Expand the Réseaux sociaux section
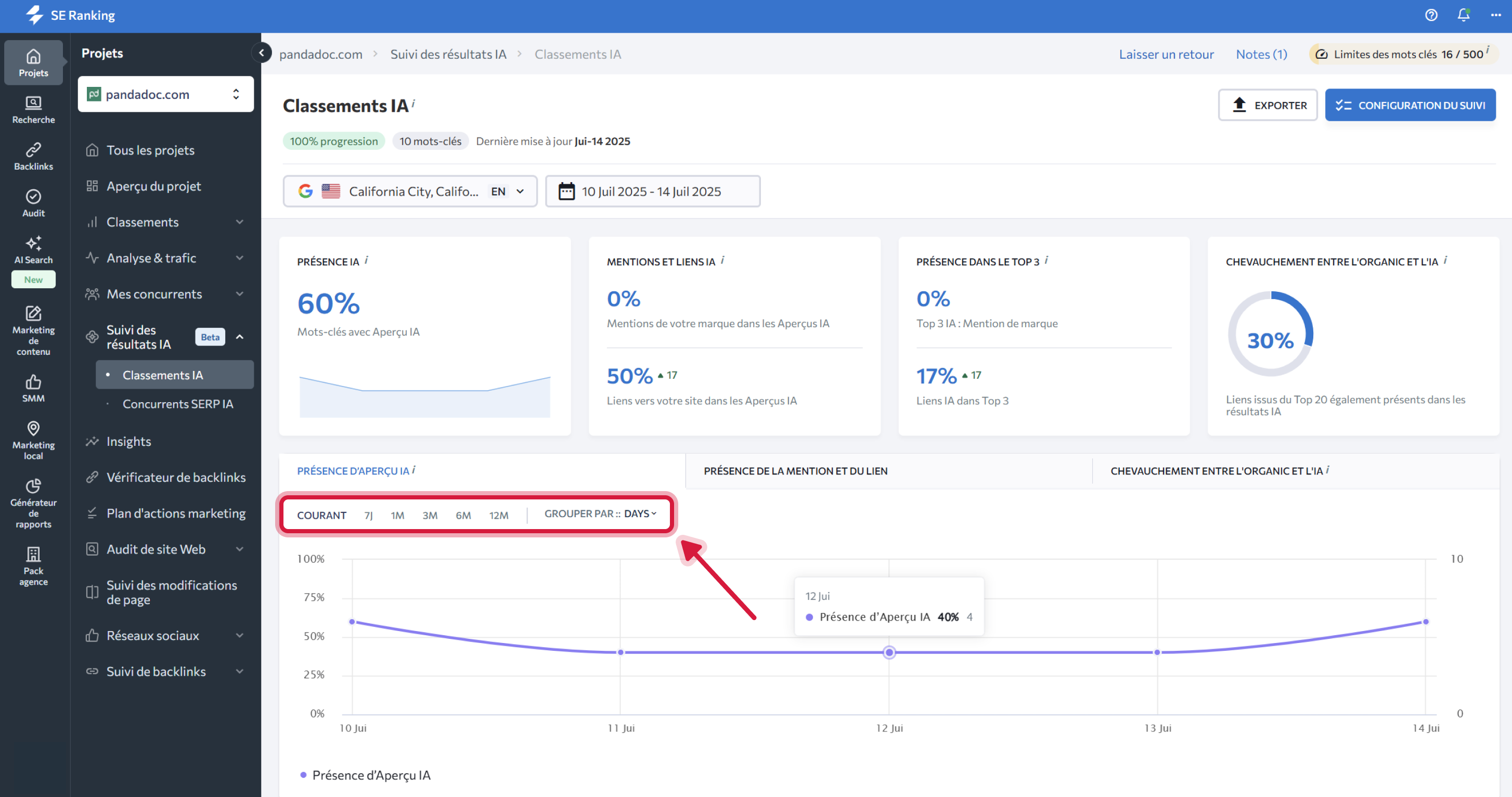The height and width of the screenshot is (797, 1512). (x=239, y=635)
